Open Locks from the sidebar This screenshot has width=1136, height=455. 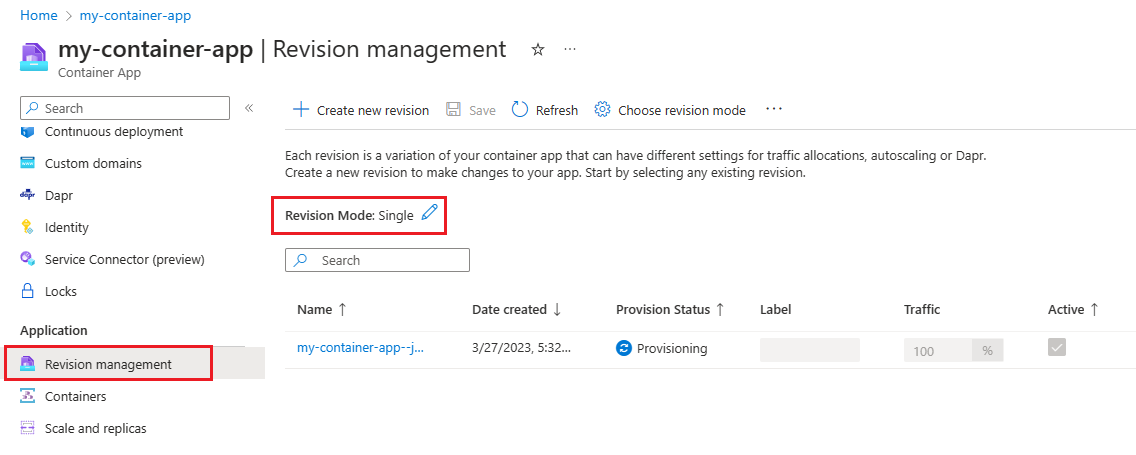point(61,292)
